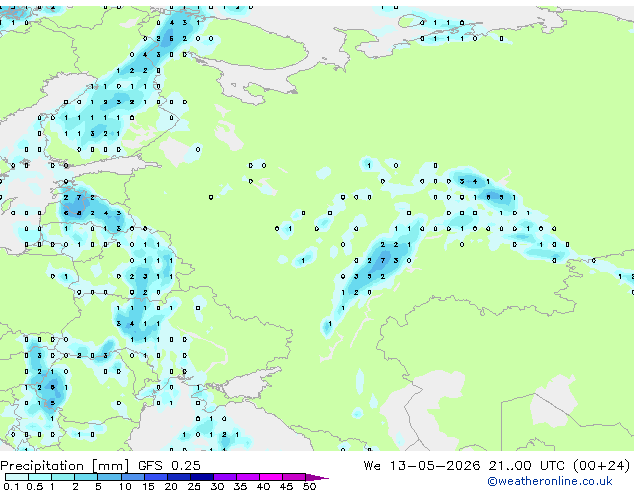Pick the 20–25 mm dark blue swatch
The image size is (634, 490).
pyautogui.click(x=178, y=477)
